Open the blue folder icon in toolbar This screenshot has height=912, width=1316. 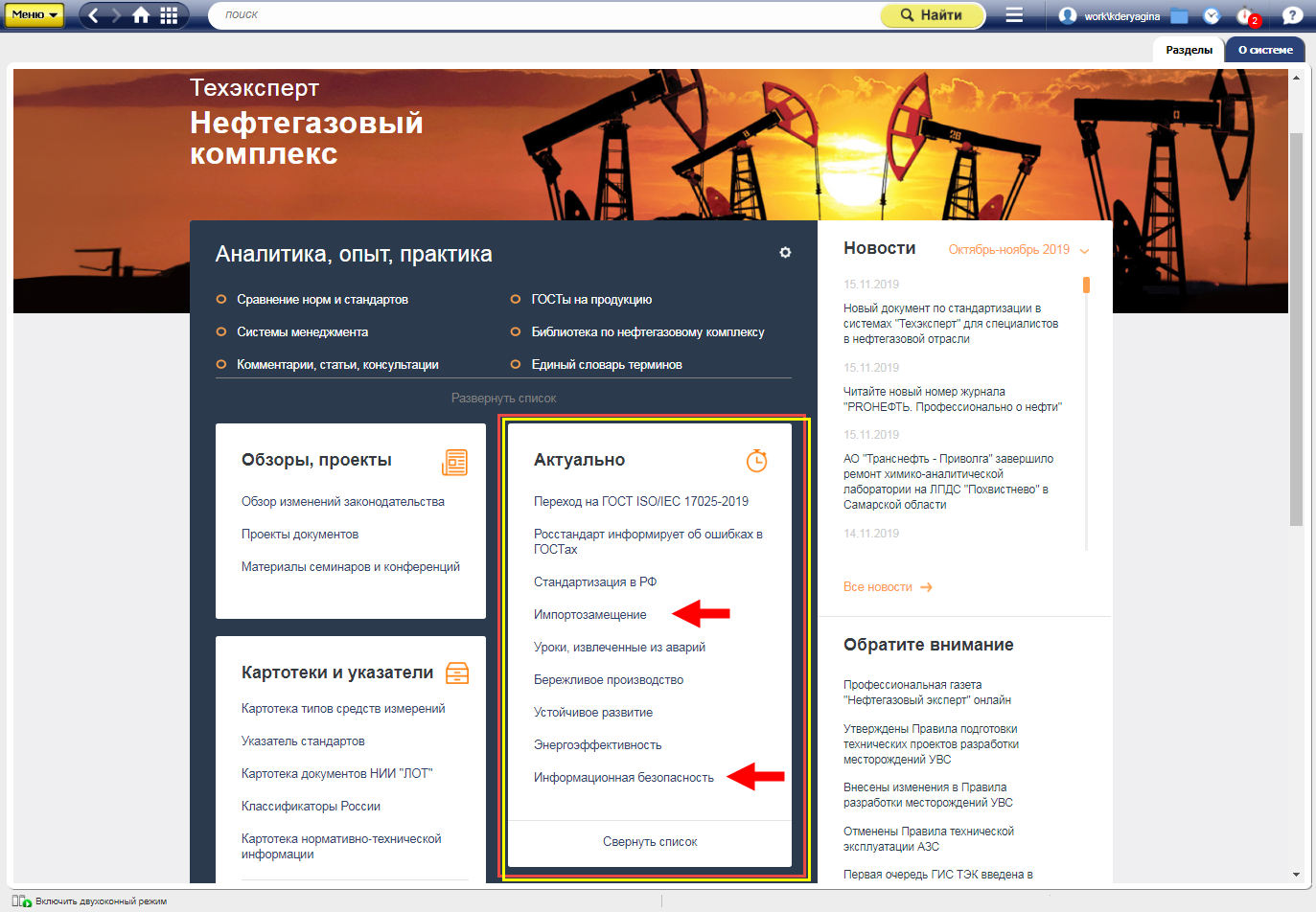point(1179,16)
